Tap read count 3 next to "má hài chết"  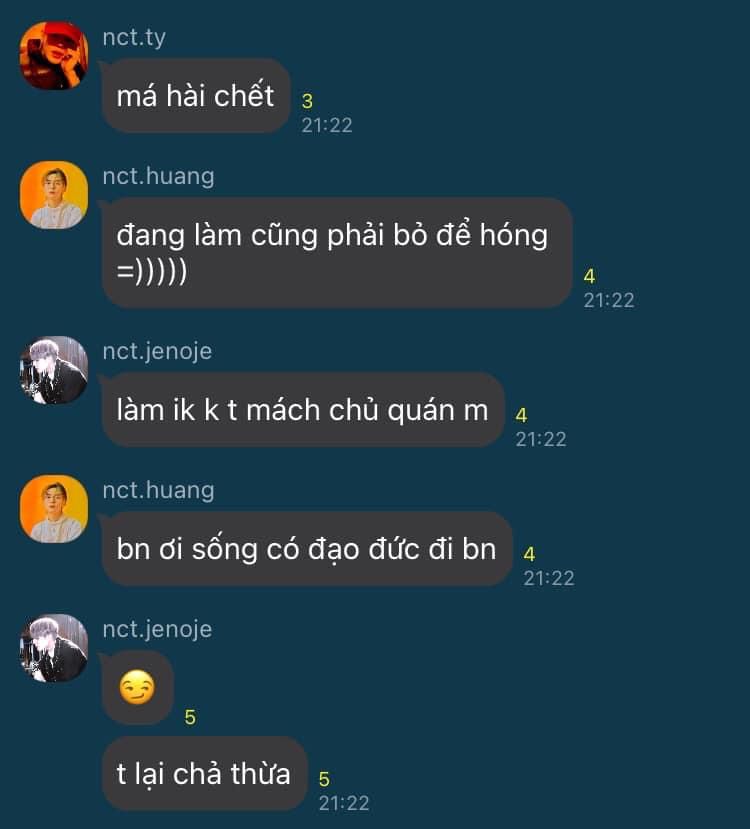point(307,101)
